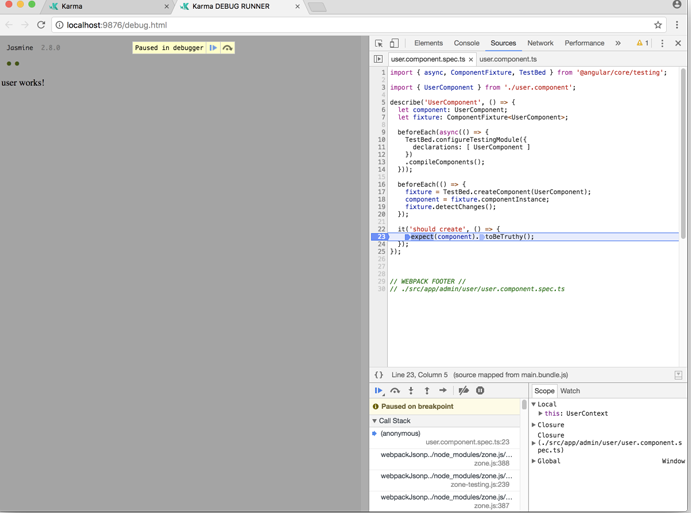Open a new browser tab
The width and height of the screenshot is (691, 513).
coord(317,7)
